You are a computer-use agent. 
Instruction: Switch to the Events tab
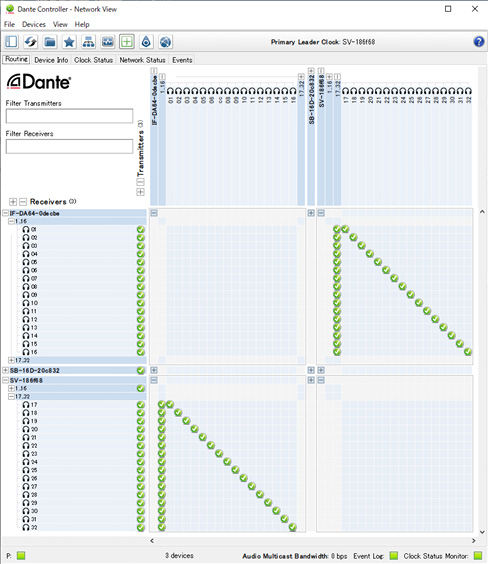[x=182, y=60]
